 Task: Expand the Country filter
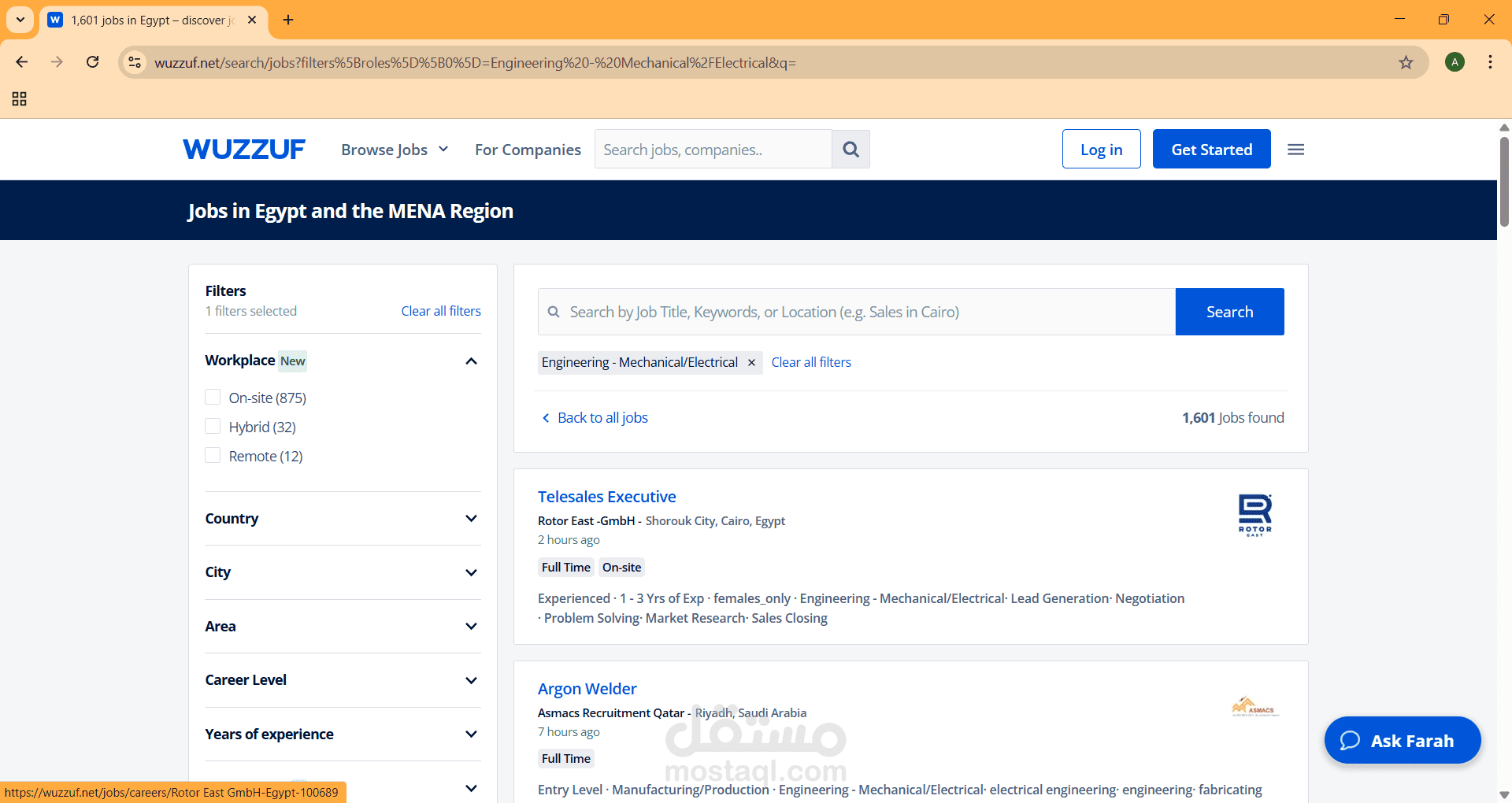pyautogui.click(x=471, y=519)
